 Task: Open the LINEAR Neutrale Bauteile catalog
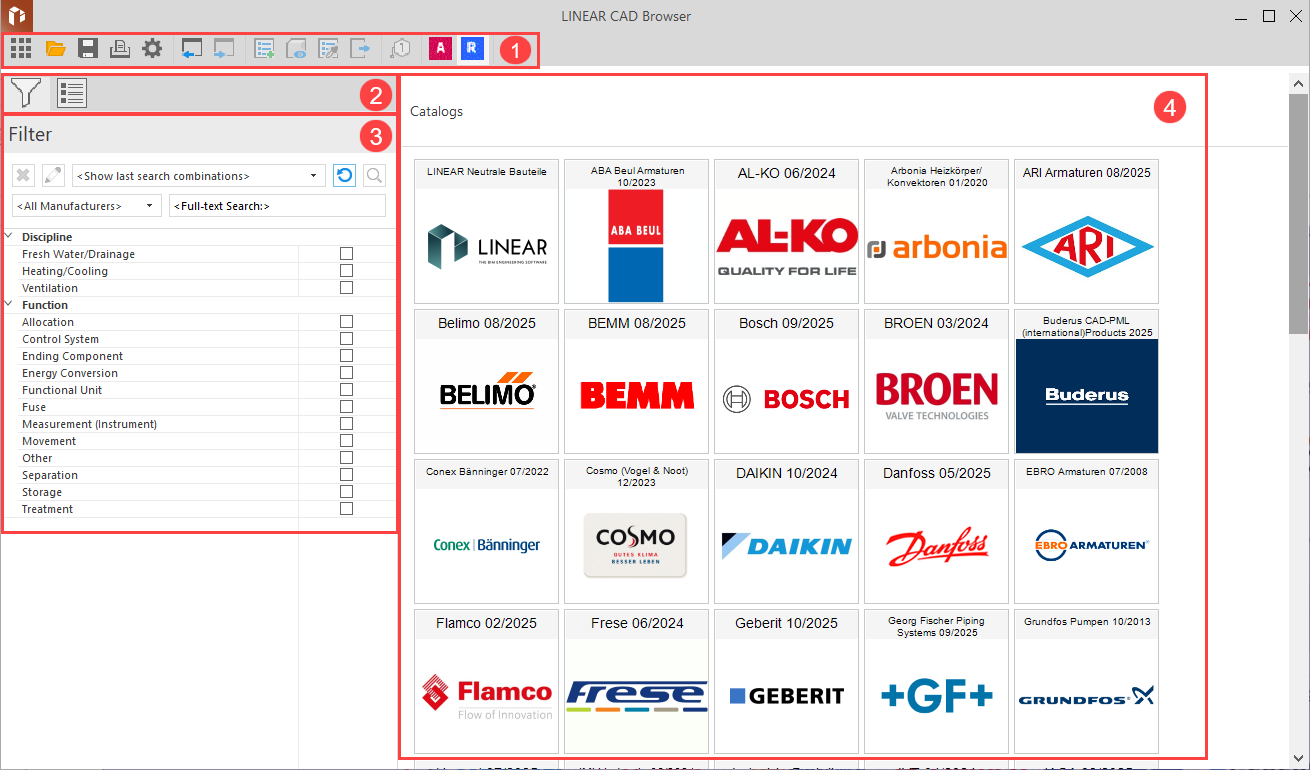(x=487, y=231)
